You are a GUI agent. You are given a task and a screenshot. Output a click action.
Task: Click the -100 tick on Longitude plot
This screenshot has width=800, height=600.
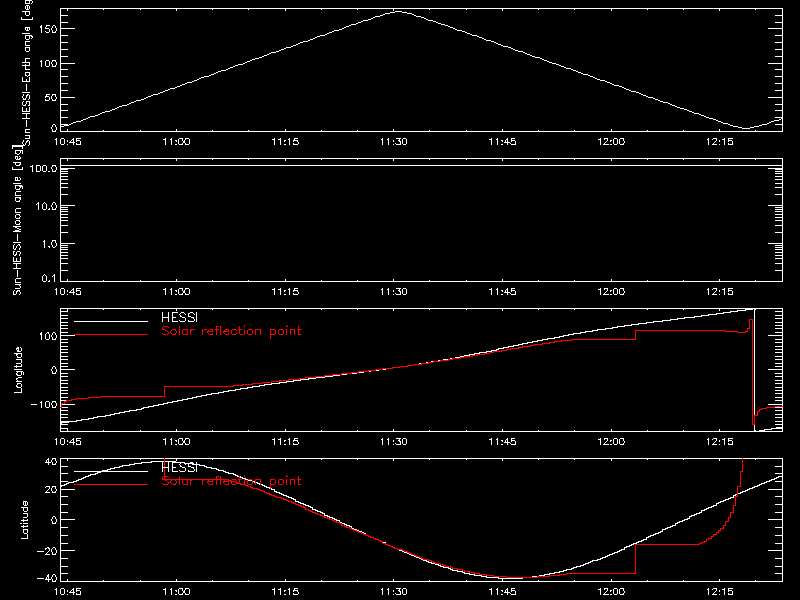[44, 404]
